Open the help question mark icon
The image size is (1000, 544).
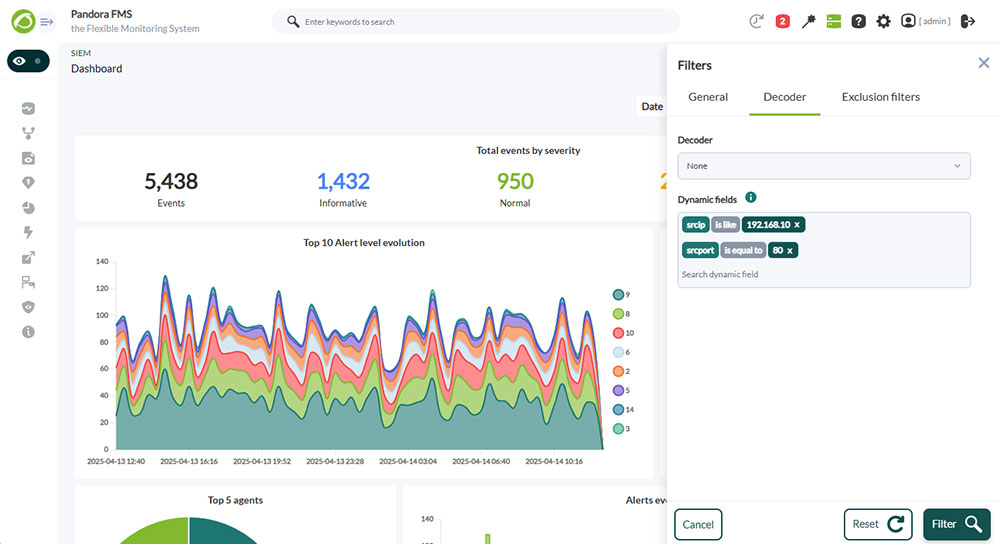tap(858, 22)
